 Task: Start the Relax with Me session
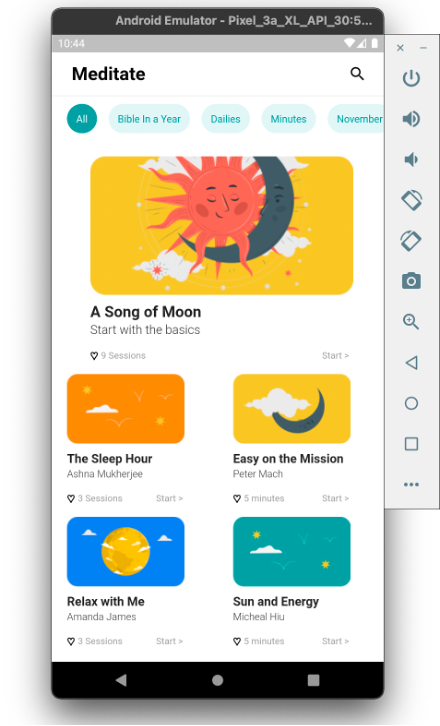coord(169,641)
